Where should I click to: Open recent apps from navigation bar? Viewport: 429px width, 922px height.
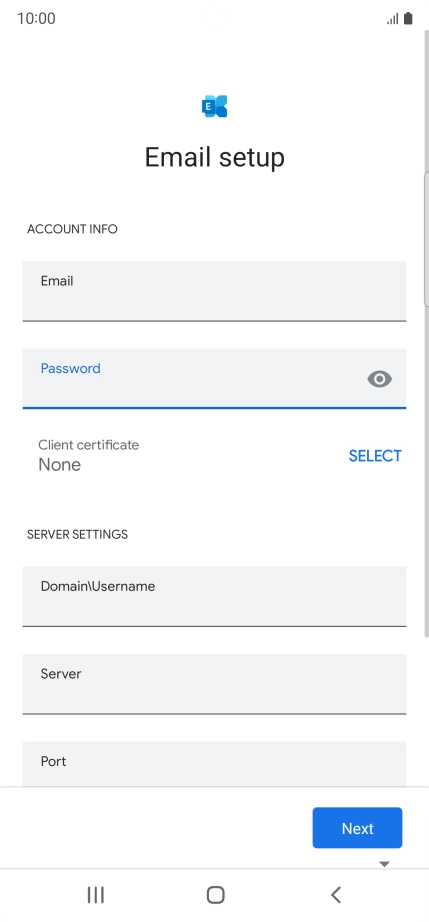pos(96,895)
